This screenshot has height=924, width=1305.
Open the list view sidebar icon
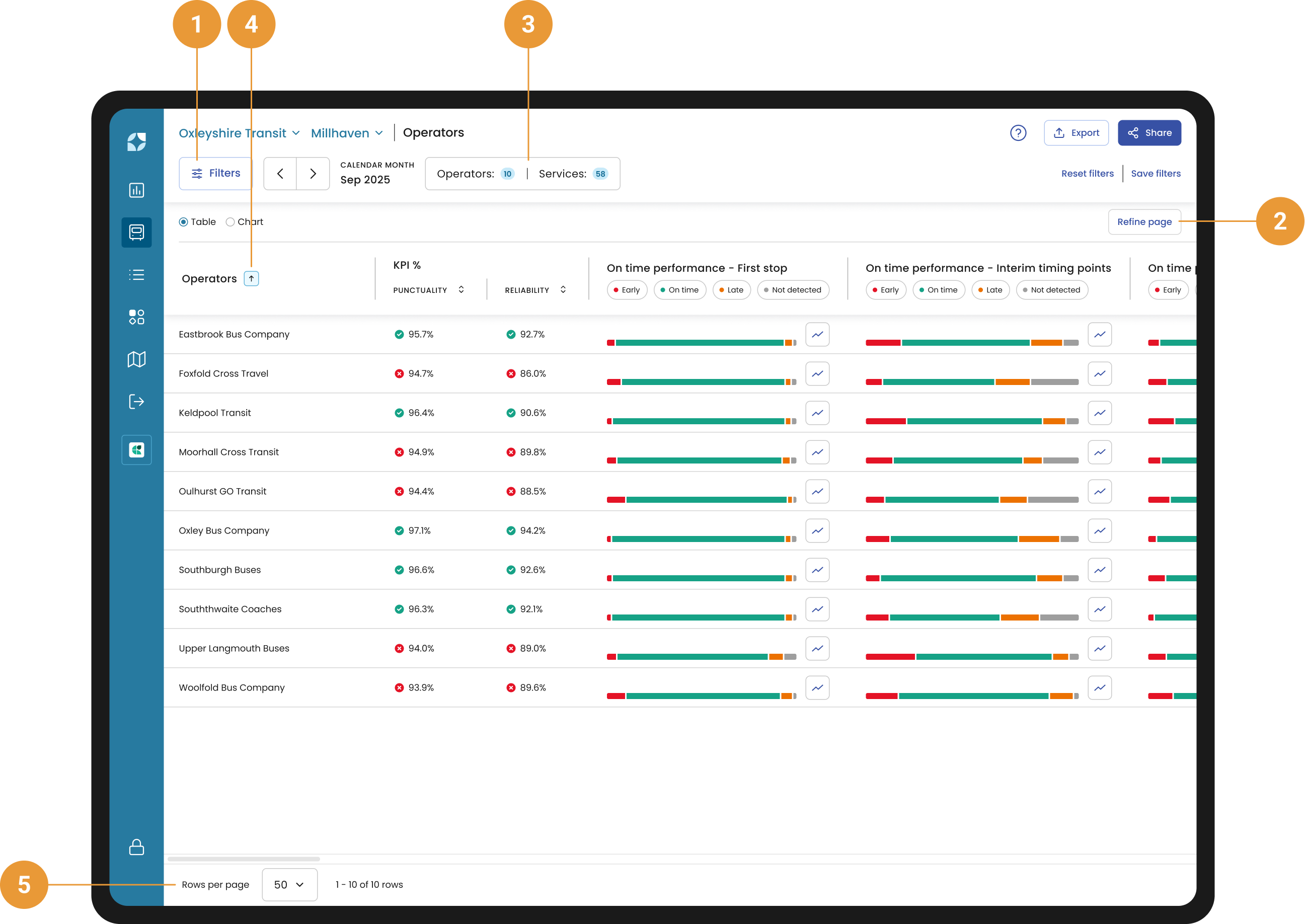(x=136, y=275)
